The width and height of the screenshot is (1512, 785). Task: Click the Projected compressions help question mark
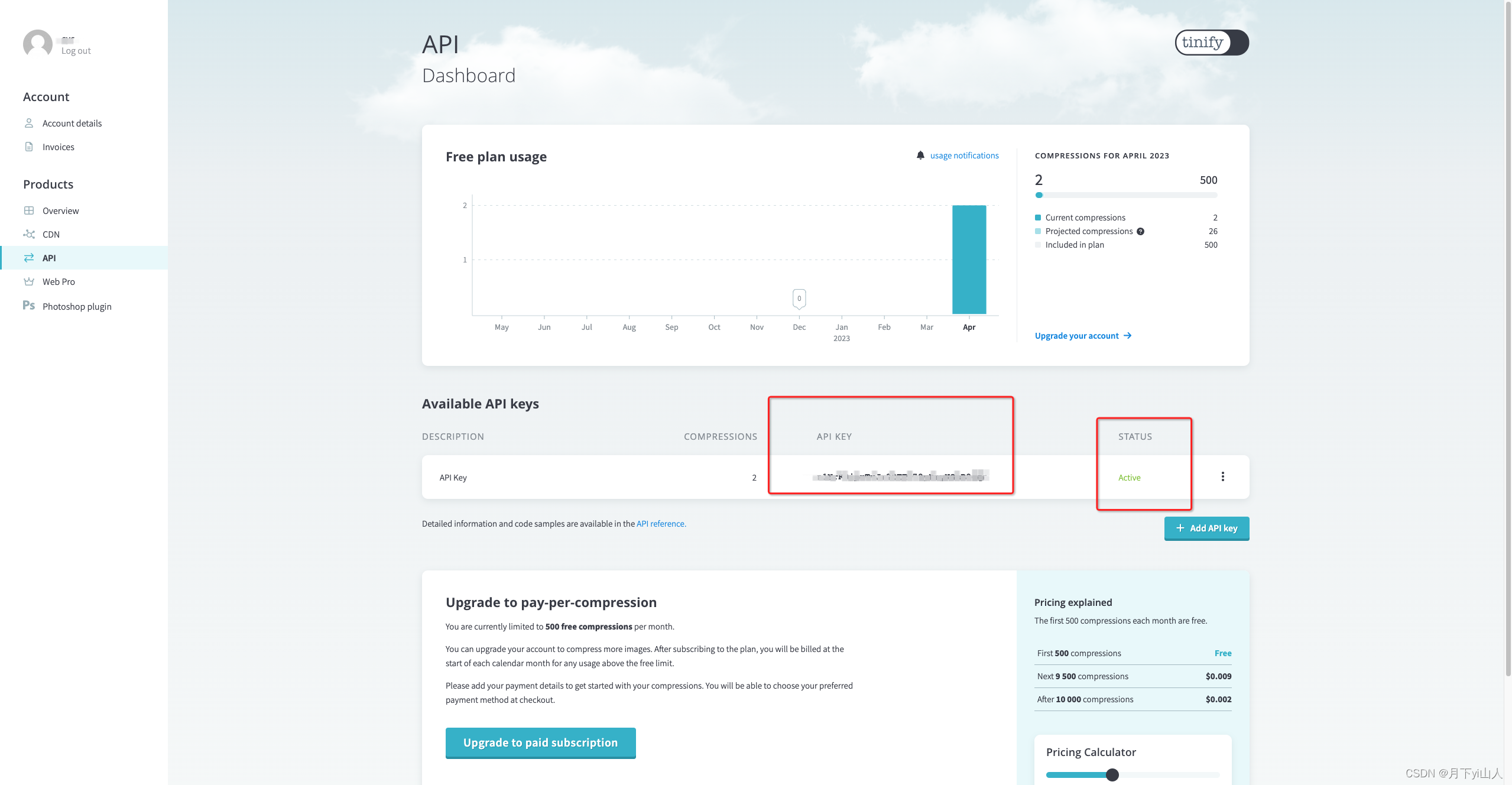1141,231
